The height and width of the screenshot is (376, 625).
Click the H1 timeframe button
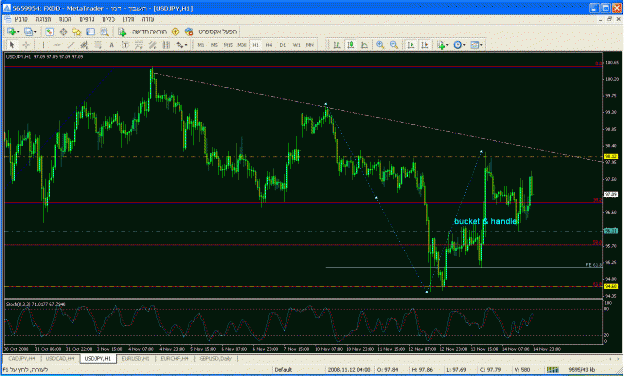click(256, 45)
